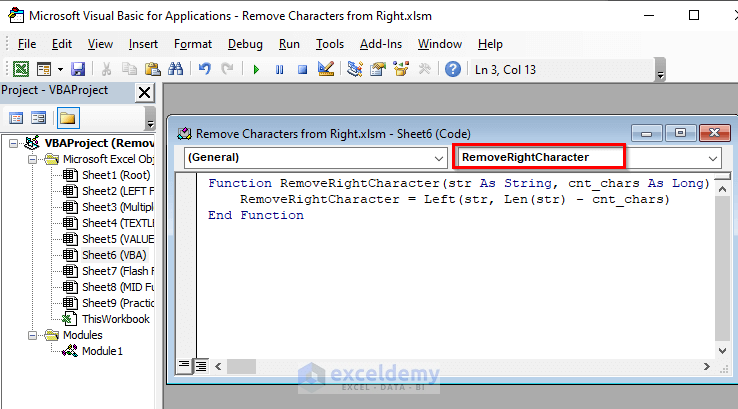Open the Edit menu
This screenshot has height=409, width=738.
(x=62, y=44)
